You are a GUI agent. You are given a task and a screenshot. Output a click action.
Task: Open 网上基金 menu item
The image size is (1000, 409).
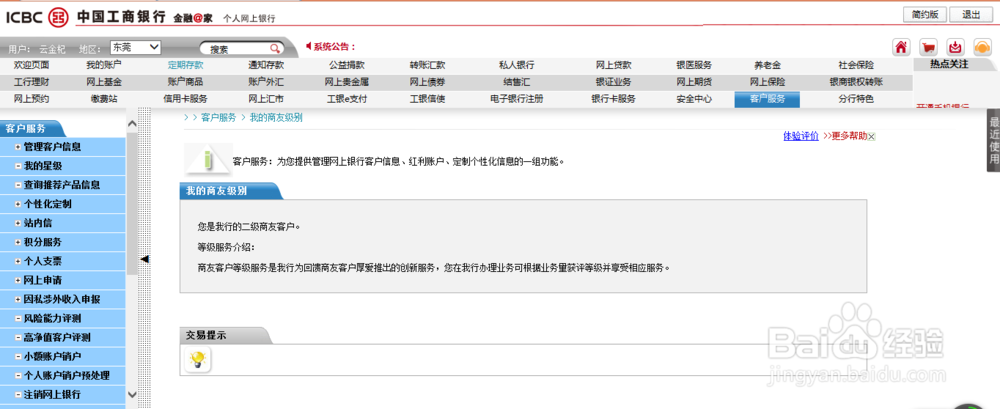pos(104,82)
